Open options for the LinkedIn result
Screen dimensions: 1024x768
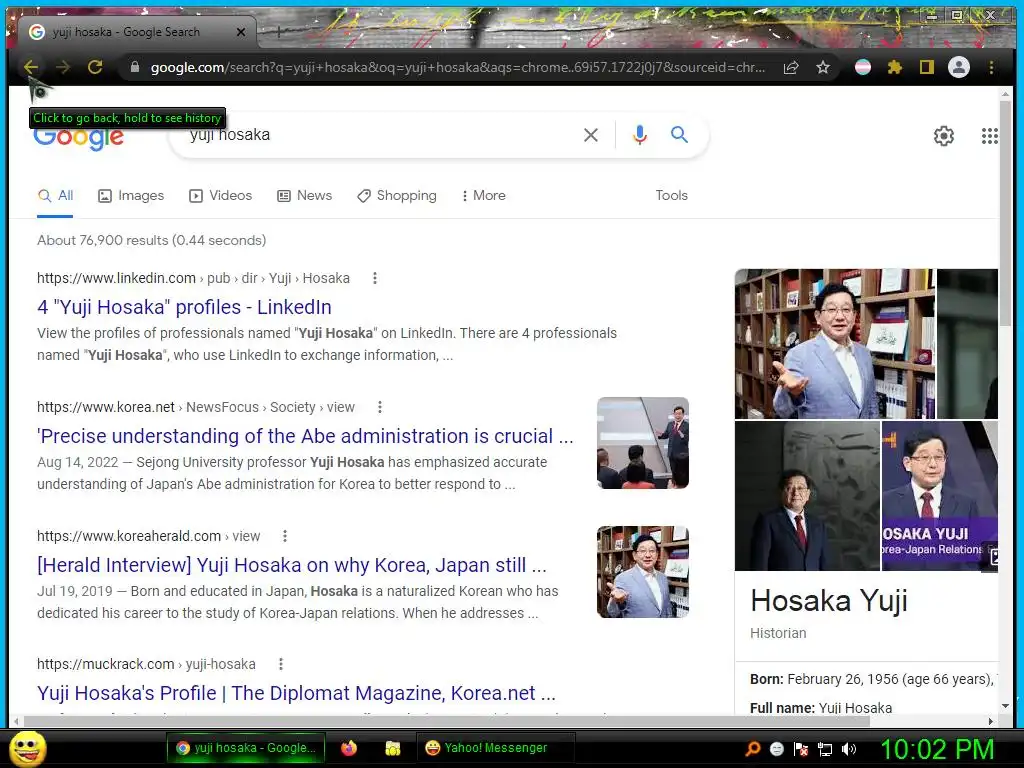pyautogui.click(x=375, y=278)
